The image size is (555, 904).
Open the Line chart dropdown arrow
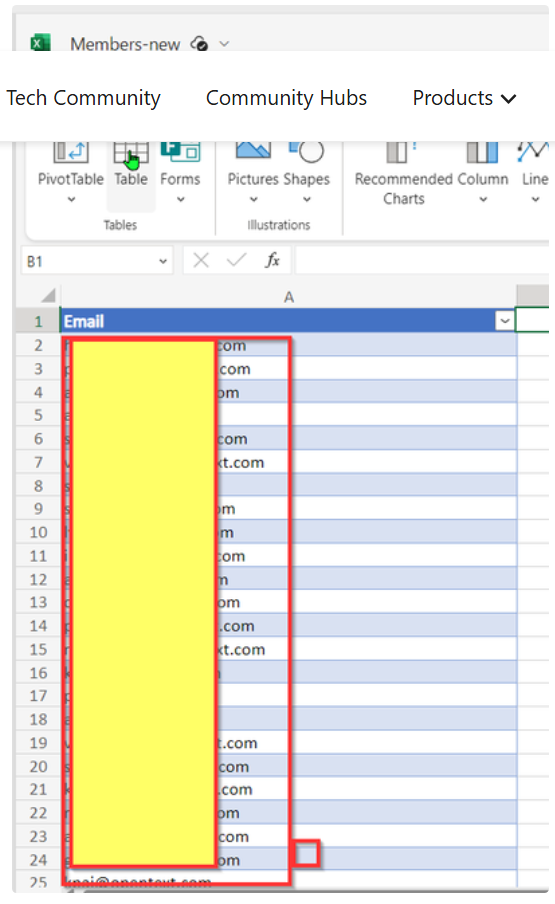click(535, 199)
